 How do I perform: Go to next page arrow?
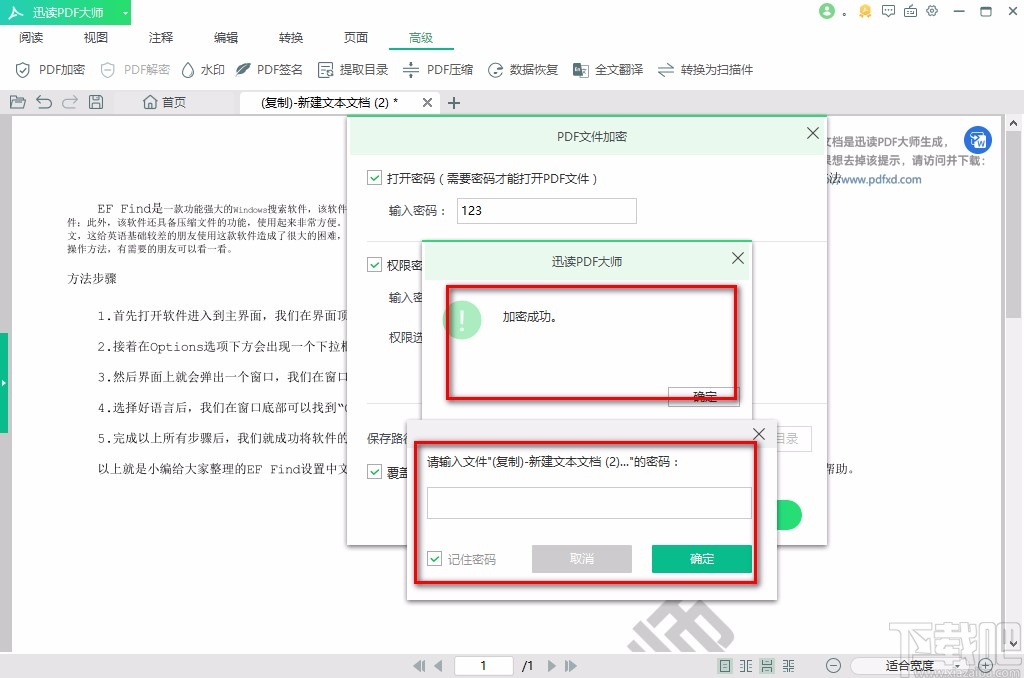pyautogui.click(x=552, y=666)
